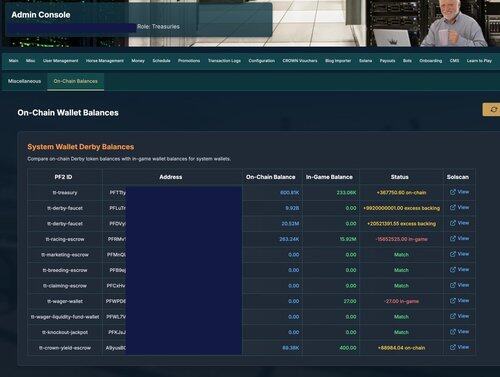Screen dimensions: 500x377
Task: Navigate to Learn to Play
Action: (479, 61)
